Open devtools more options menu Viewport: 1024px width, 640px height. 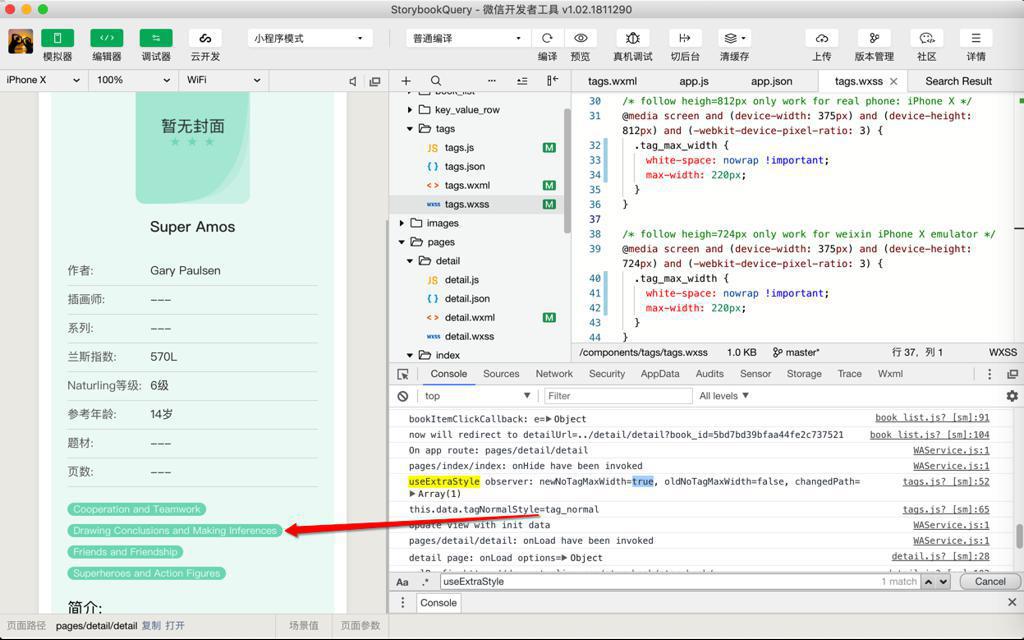click(x=989, y=374)
